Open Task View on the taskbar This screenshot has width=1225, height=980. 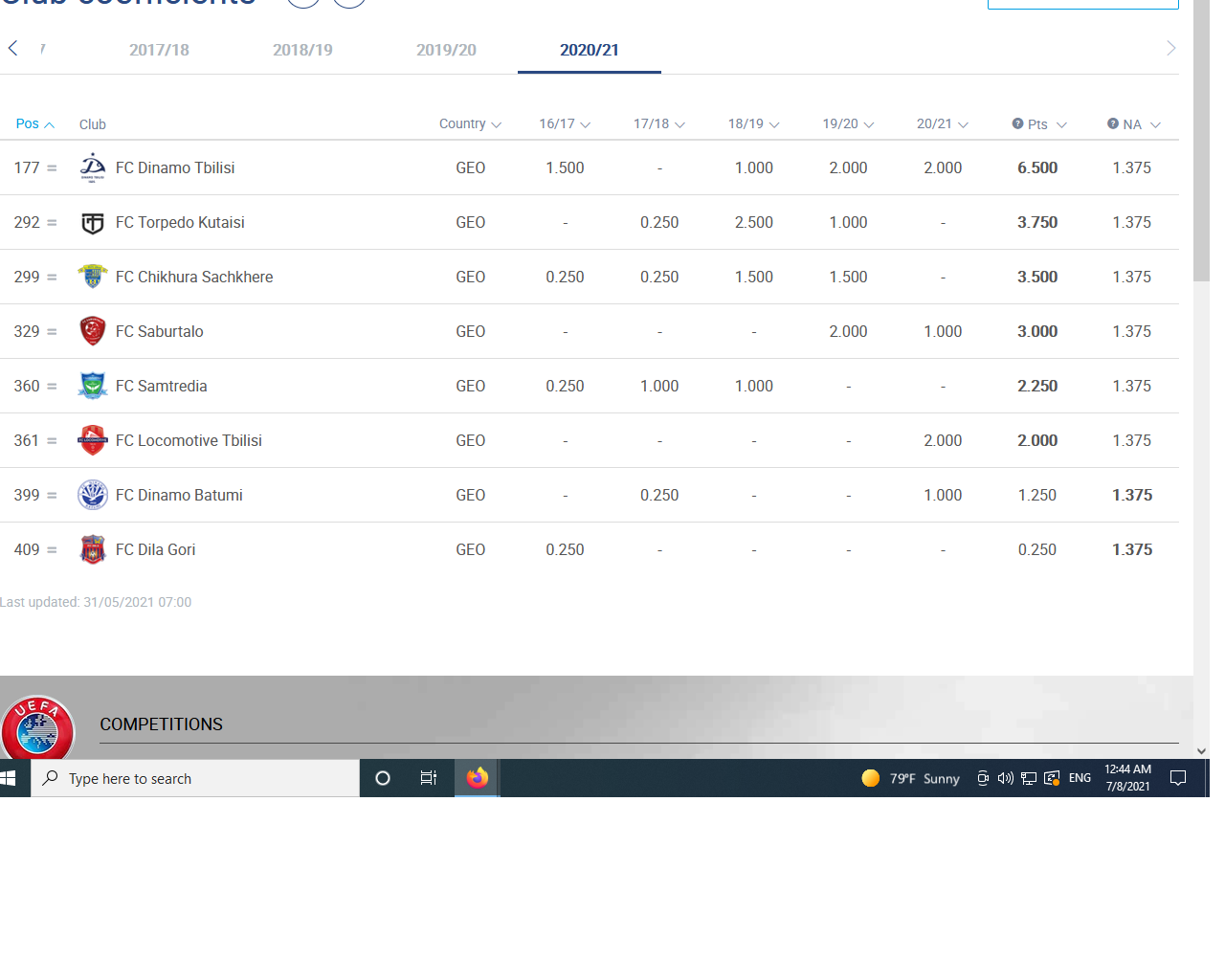(429, 778)
